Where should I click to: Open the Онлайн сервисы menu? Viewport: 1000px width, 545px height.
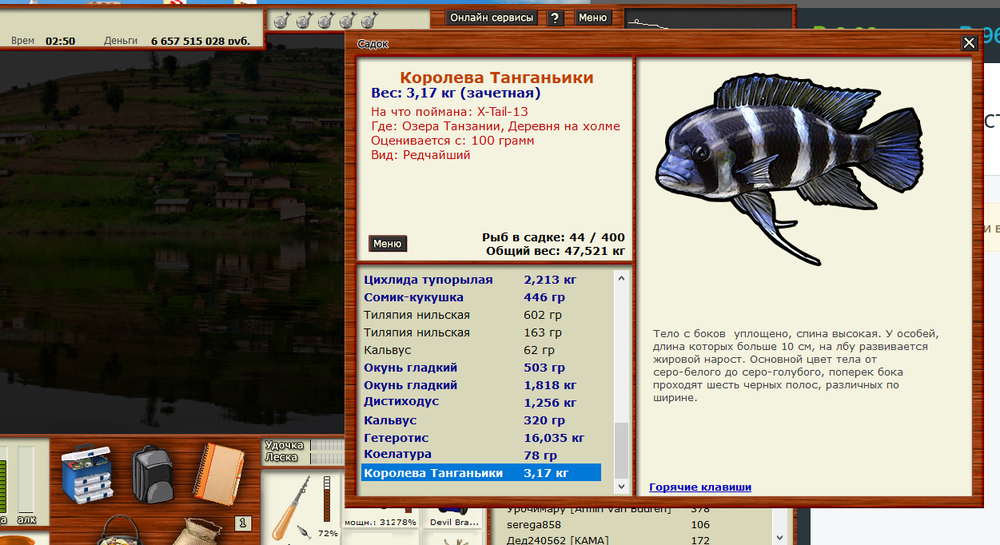[492, 18]
